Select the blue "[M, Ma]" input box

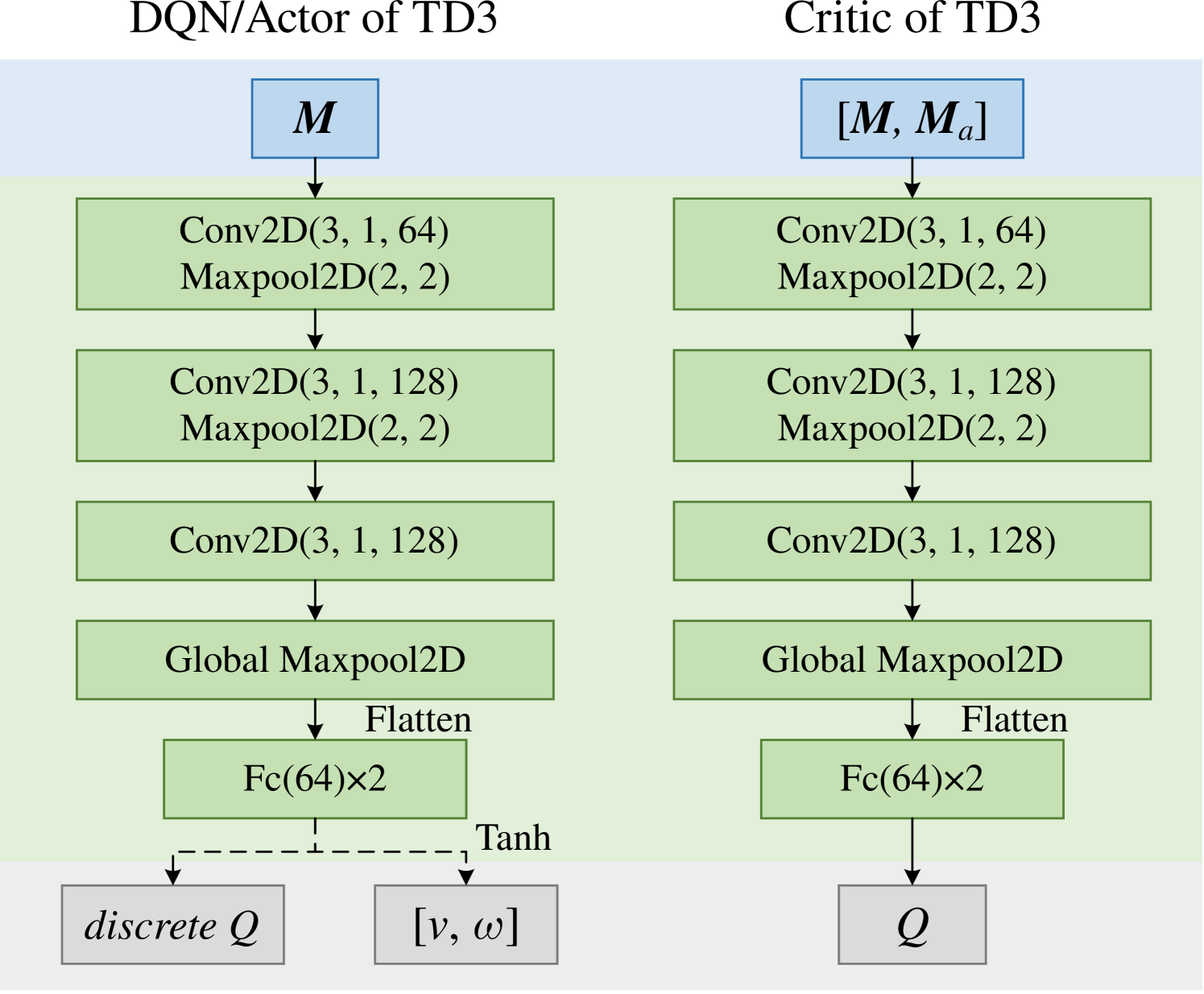[x=912, y=118]
